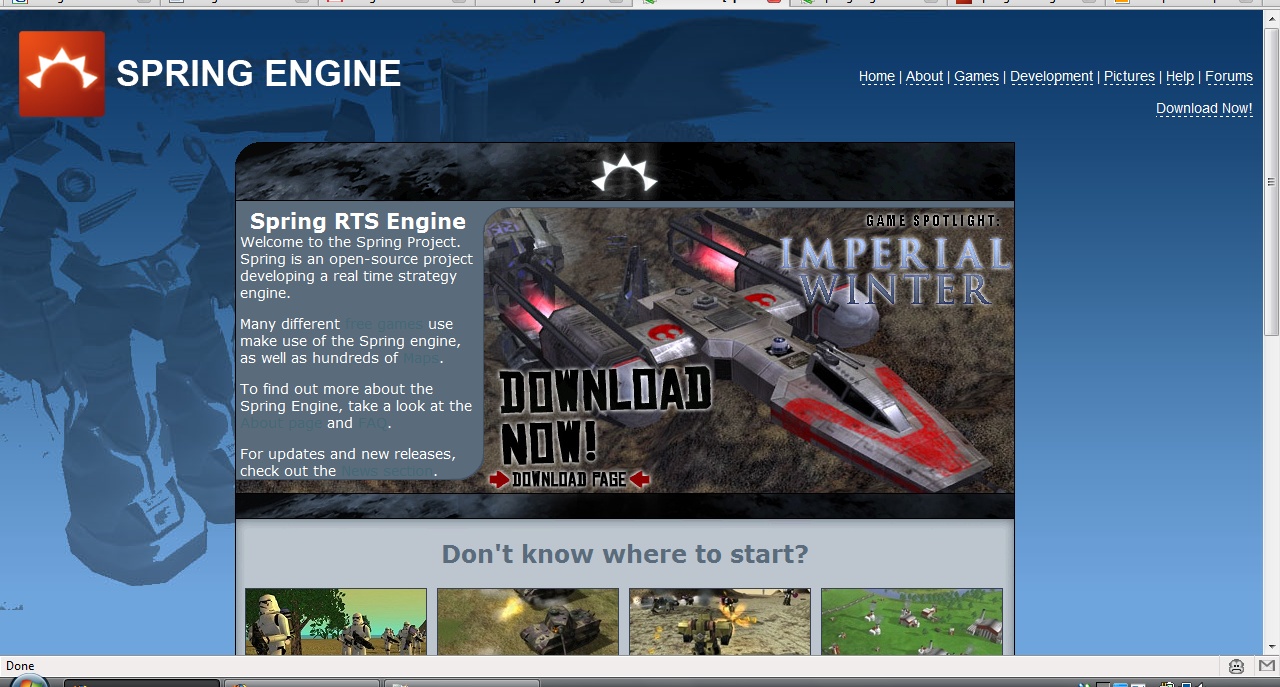1280x687 pixels.
Task: Open the 'FAQ' link in welcome text
Action: click(x=372, y=423)
